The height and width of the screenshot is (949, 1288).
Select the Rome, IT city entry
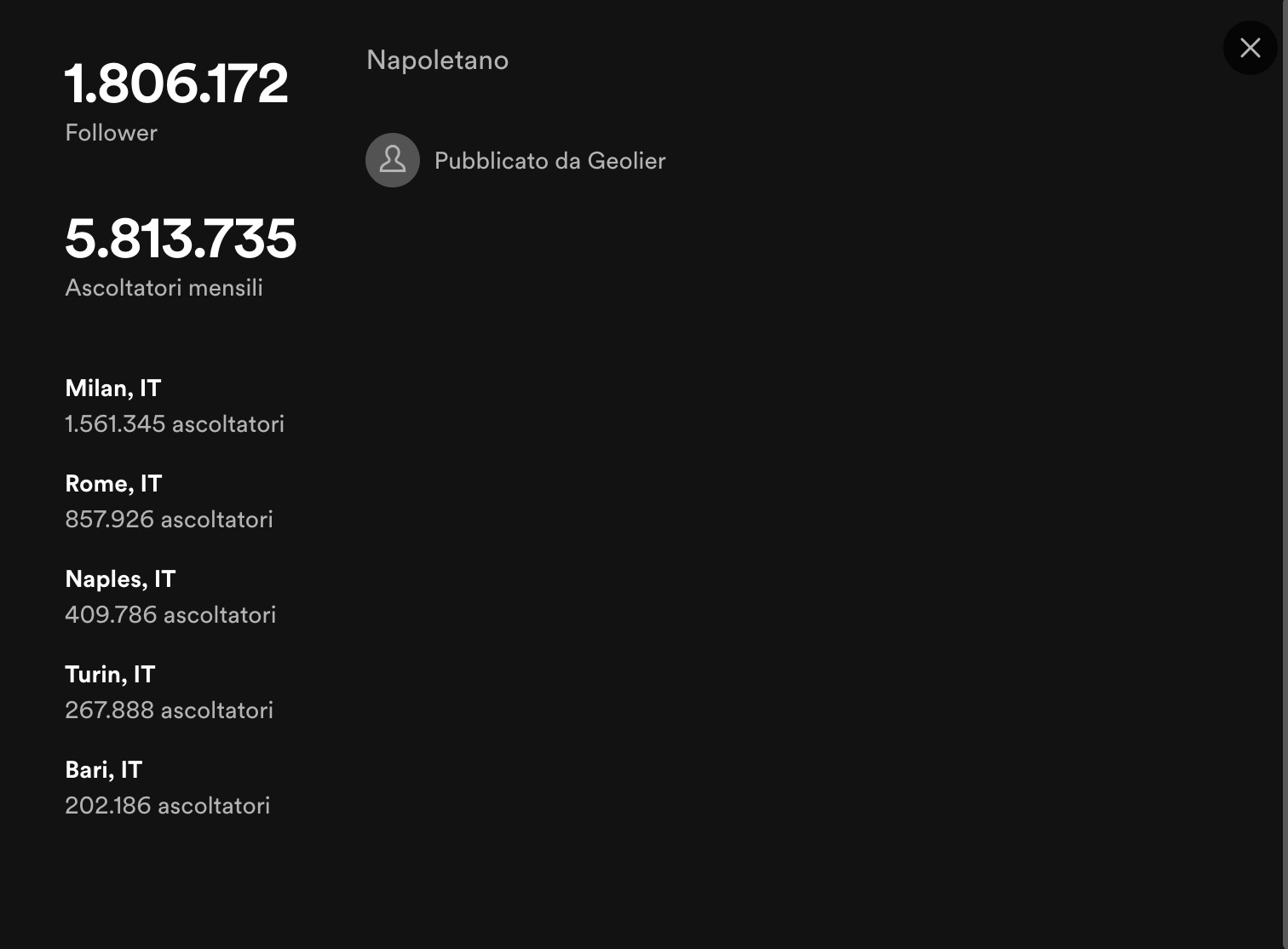[113, 484]
